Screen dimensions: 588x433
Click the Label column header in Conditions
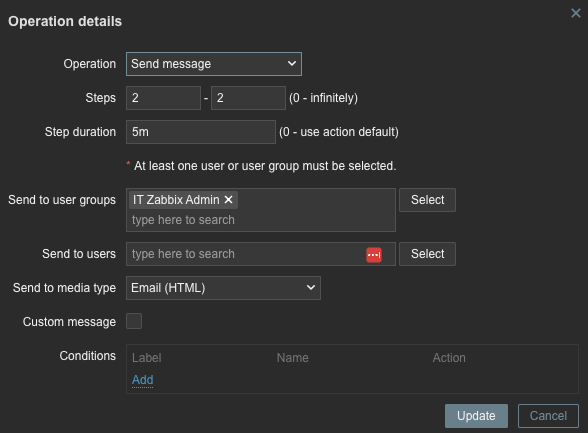pyautogui.click(x=147, y=358)
